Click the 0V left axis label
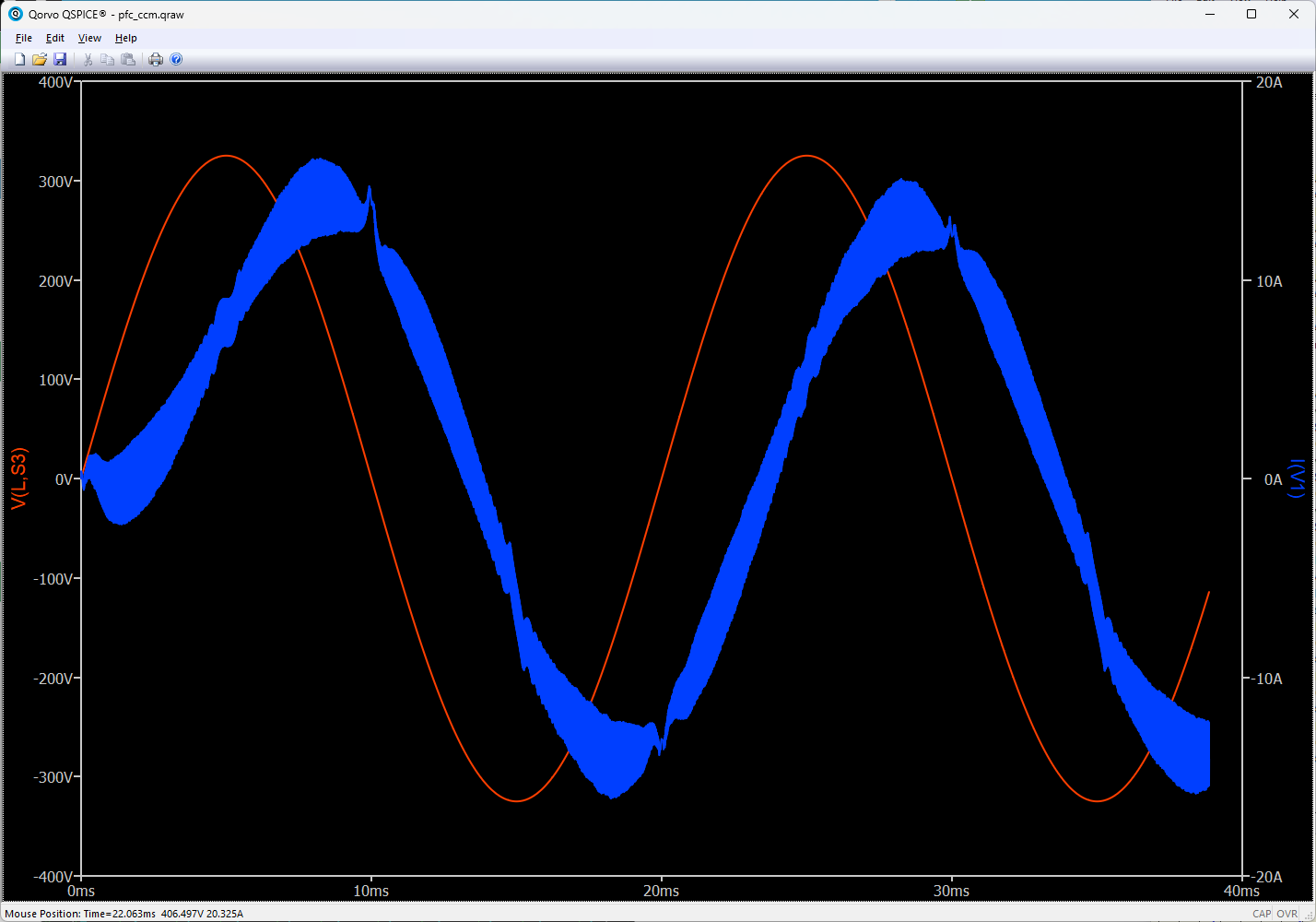1316x922 pixels. coord(65,479)
